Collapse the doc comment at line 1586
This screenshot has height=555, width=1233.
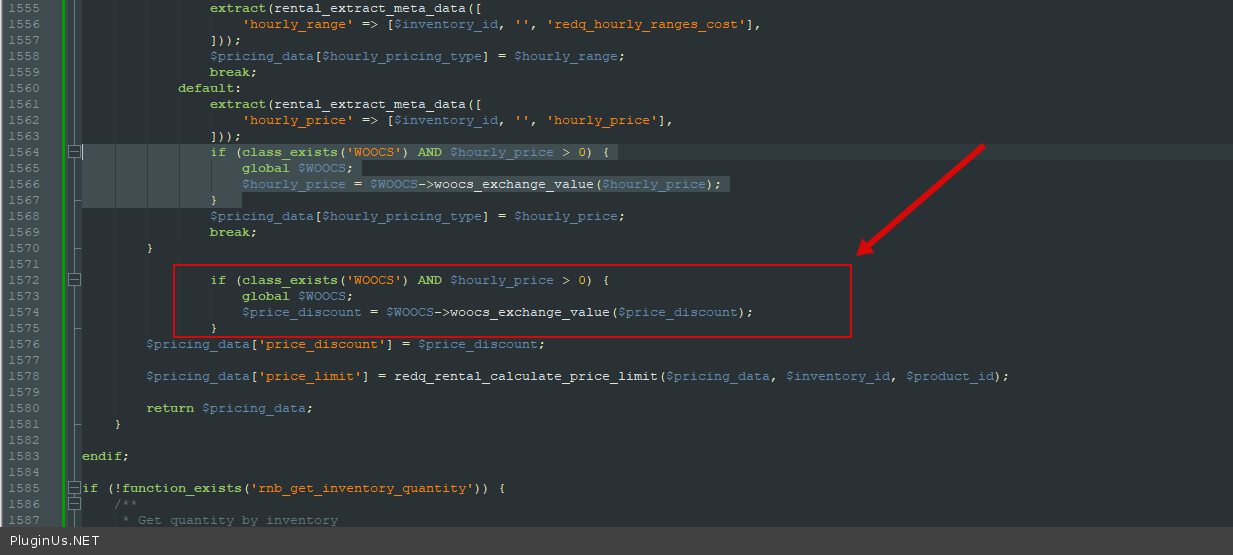(x=74, y=504)
